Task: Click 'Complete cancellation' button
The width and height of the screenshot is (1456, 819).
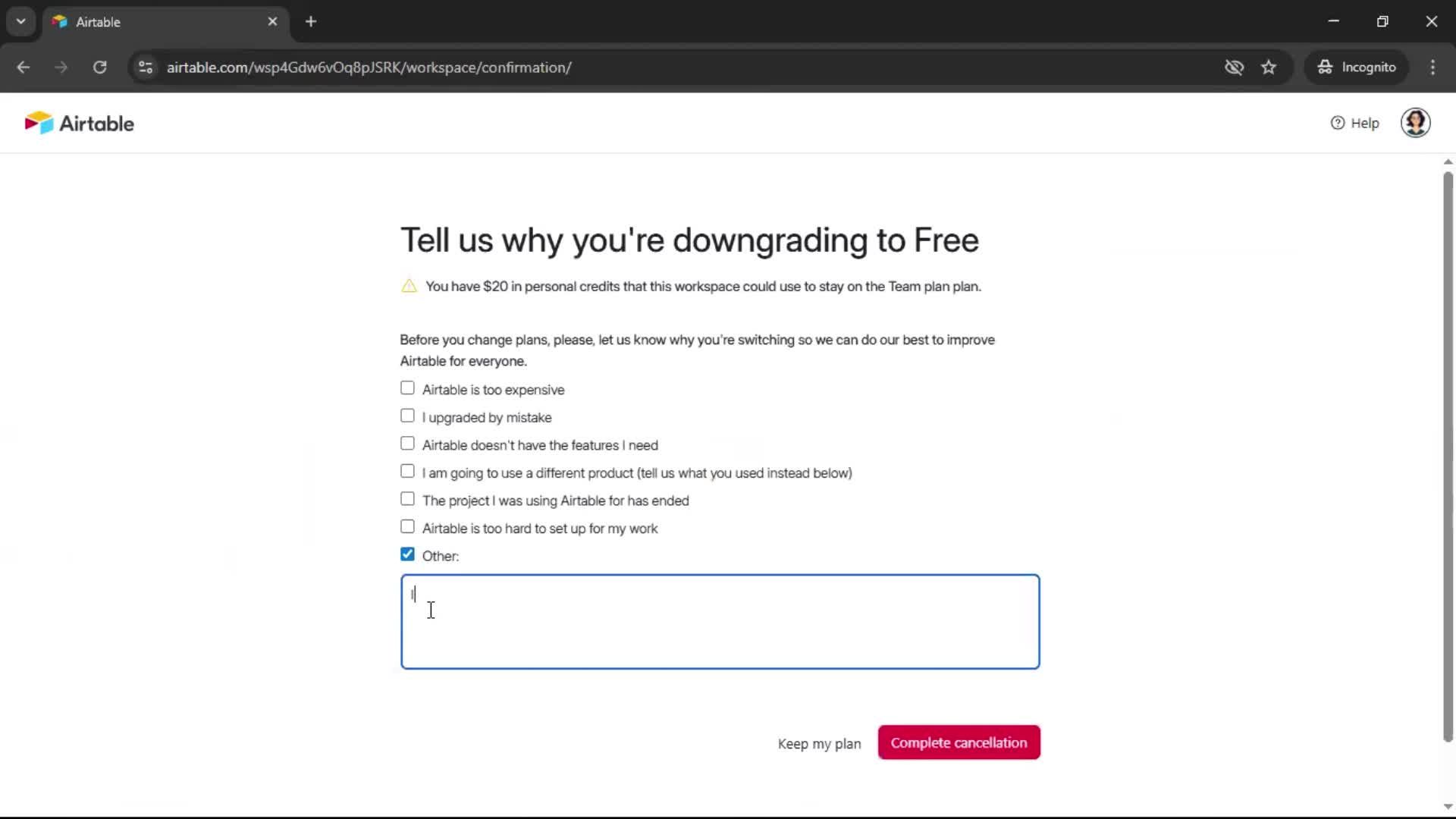Action: point(959,742)
